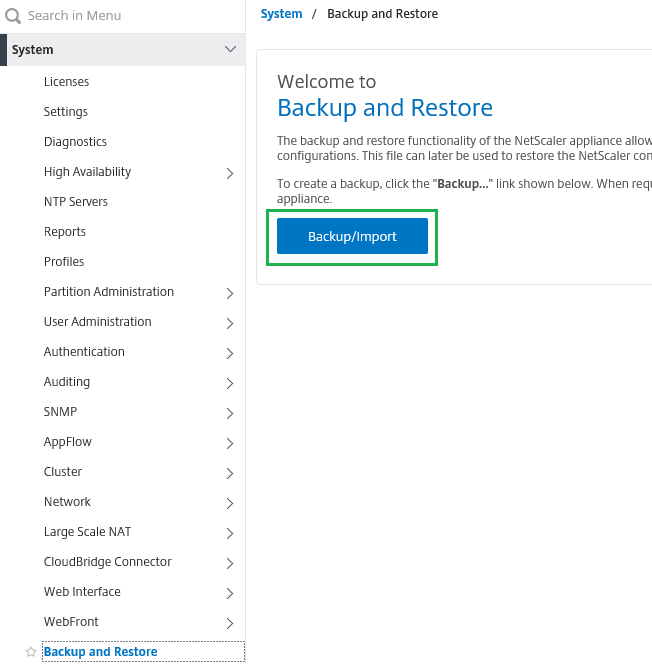Expand the WebFront submenu arrow
Viewport: 652px width, 664px height.
tap(230, 623)
